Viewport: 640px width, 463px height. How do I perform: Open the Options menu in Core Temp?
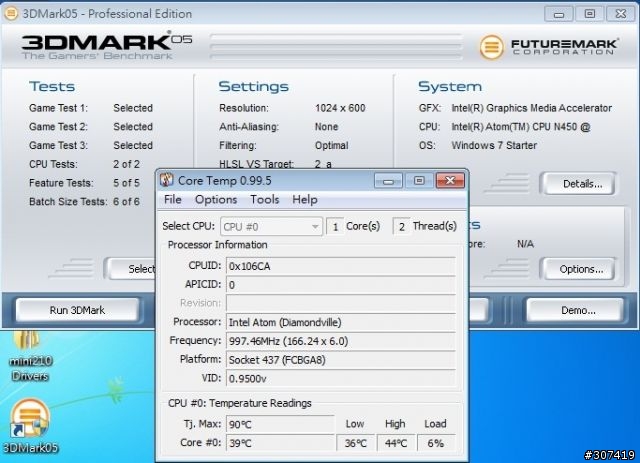pyautogui.click(x=216, y=200)
